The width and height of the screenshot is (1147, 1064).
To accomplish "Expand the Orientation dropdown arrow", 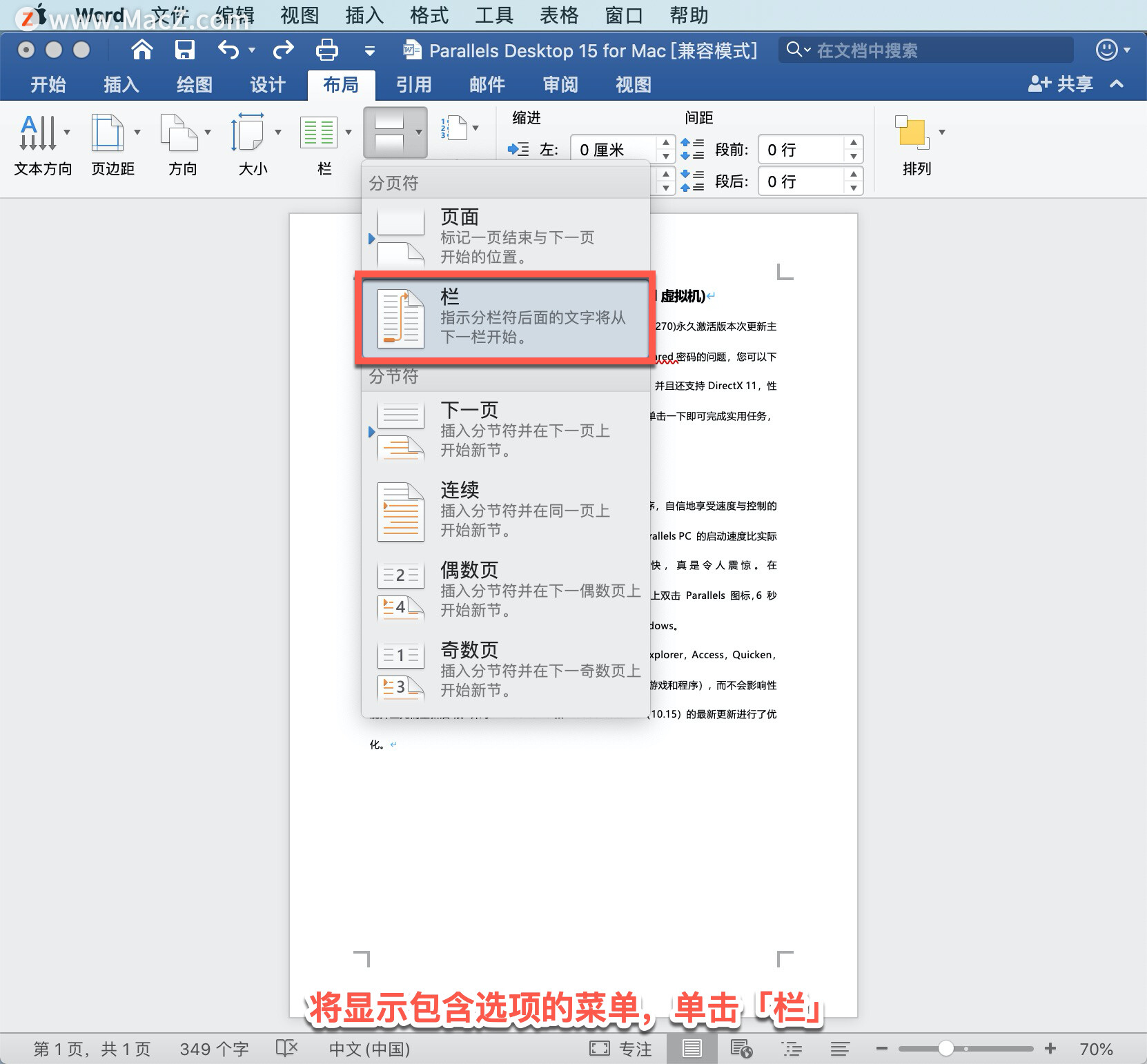I will point(208,132).
